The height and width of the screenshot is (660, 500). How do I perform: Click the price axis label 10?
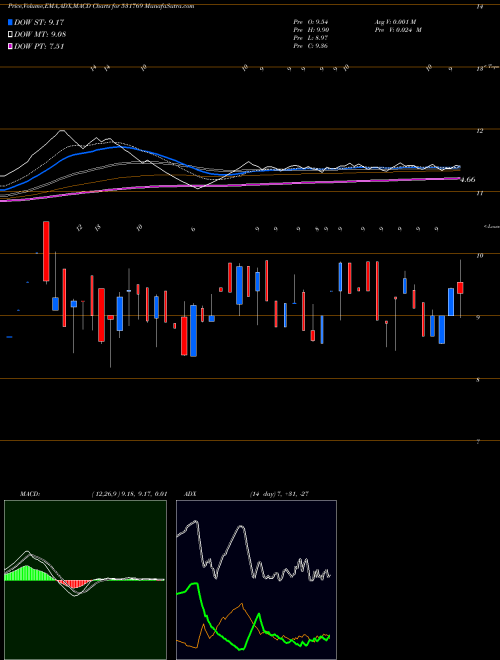[x=479, y=255]
